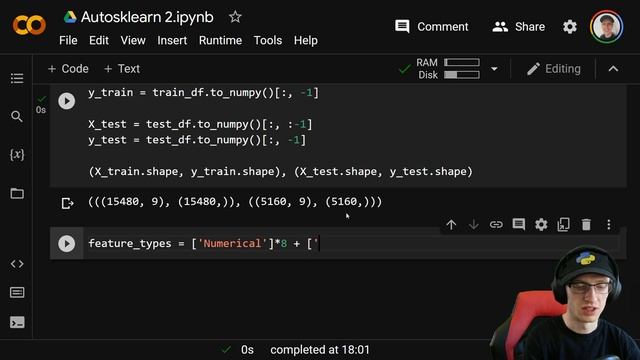
Task: Collapse the header with chevron up
Action: (613, 69)
